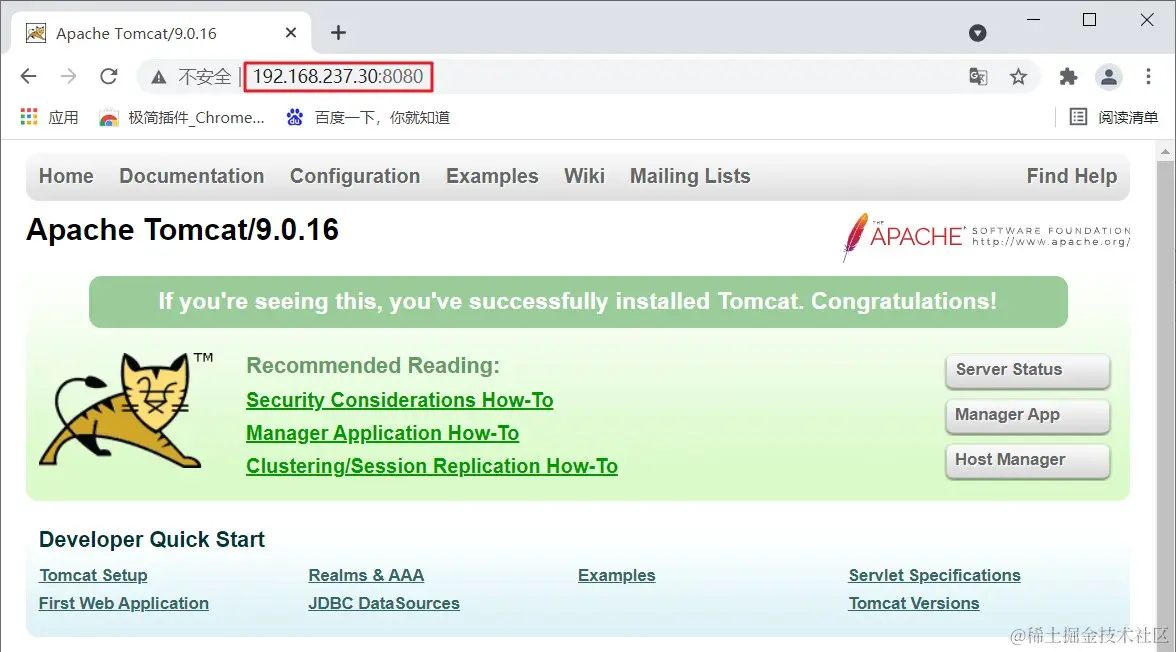This screenshot has width=1176, height=652.
Task: Click the not-secure warning triangle icon
Action: click(x=158, y=77)
